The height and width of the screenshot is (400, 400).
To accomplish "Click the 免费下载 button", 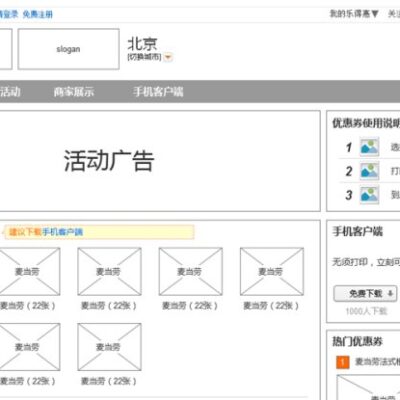I will (365, 294).
